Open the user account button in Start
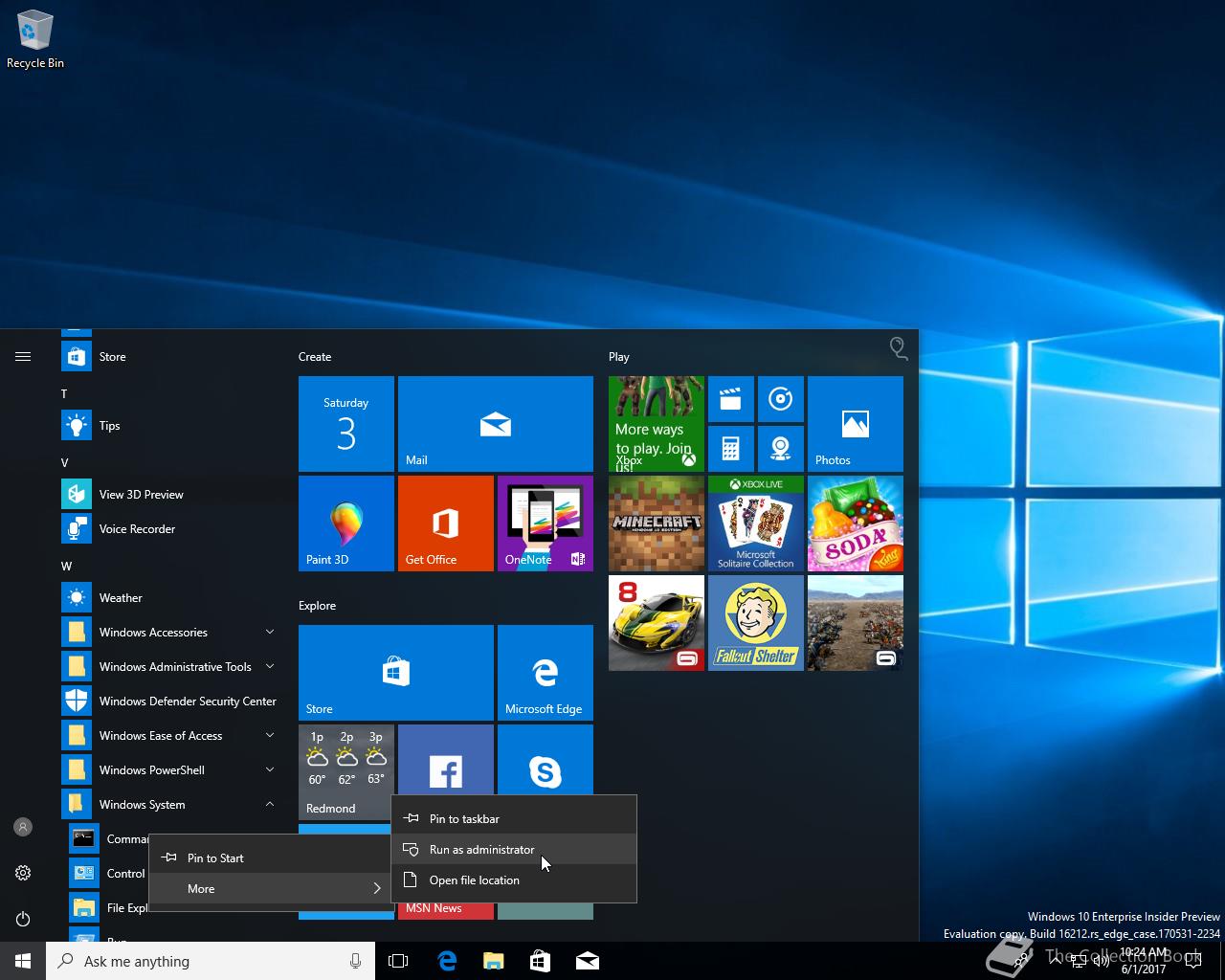Screen dimensions: 1225x980 (23, 827)
